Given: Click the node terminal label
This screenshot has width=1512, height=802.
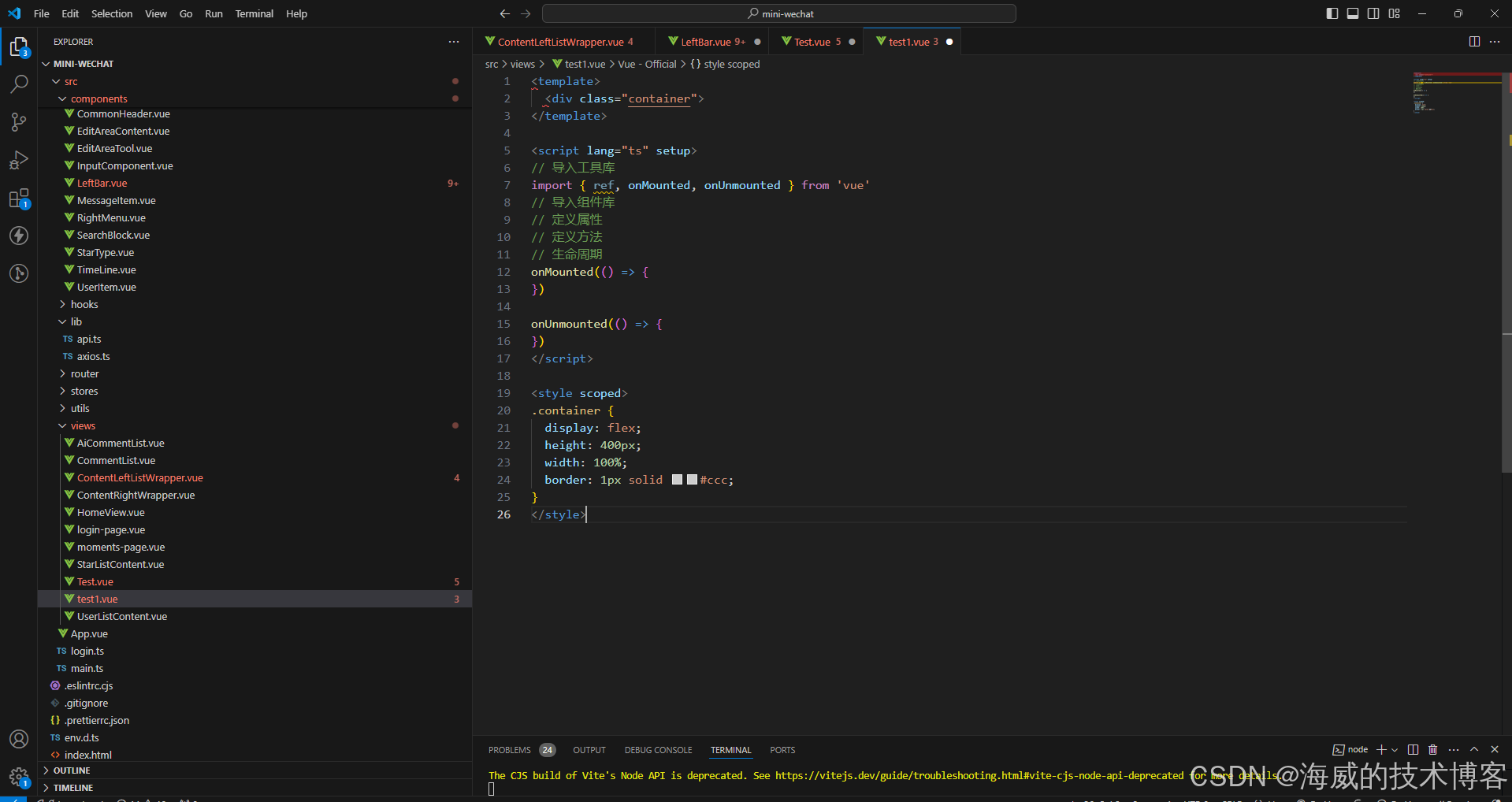Looking at the screenshot, I should (1350, 749).
